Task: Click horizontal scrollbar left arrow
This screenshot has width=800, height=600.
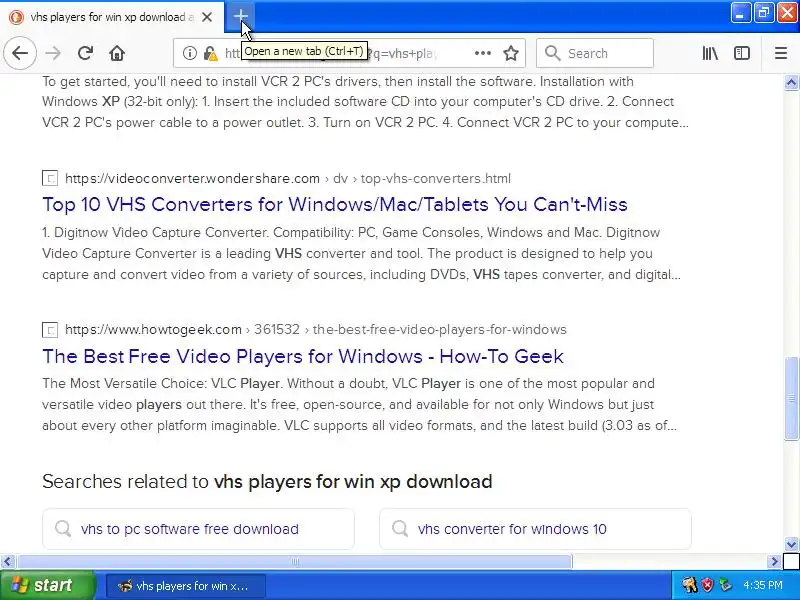Action: coord(7,562)
